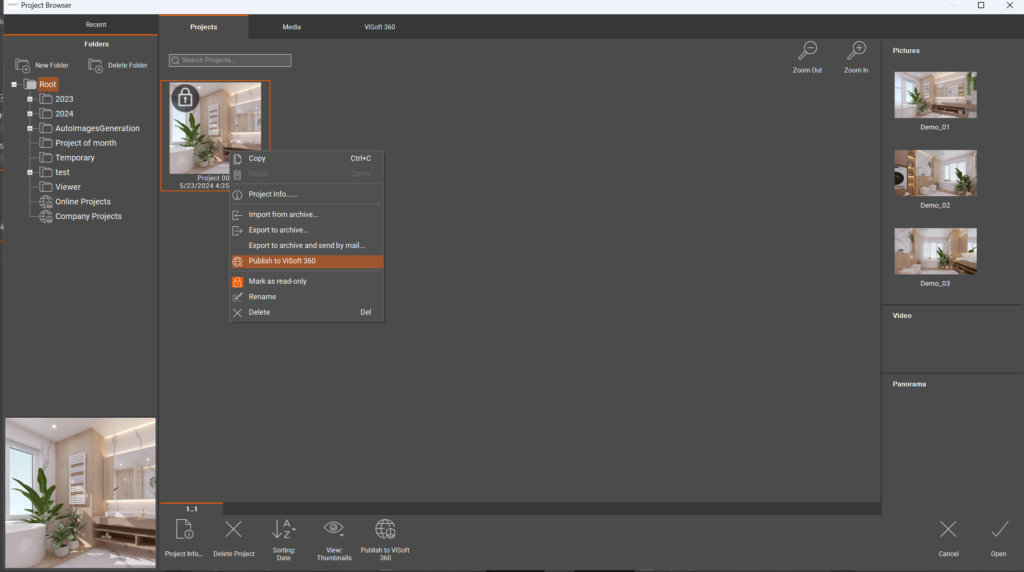
Task: Expand the AutoImagesGeneration folder node
Action: click(29, 129)
